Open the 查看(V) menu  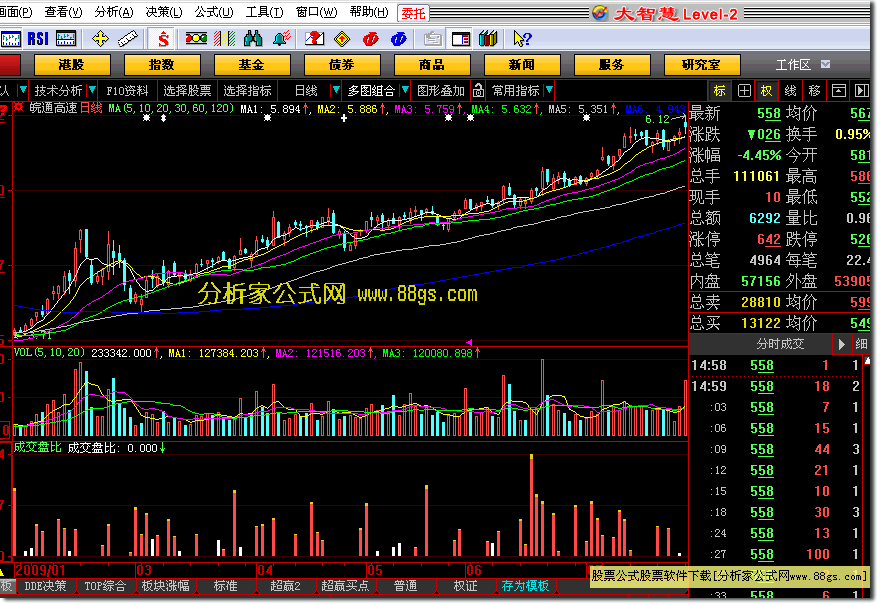63,12
